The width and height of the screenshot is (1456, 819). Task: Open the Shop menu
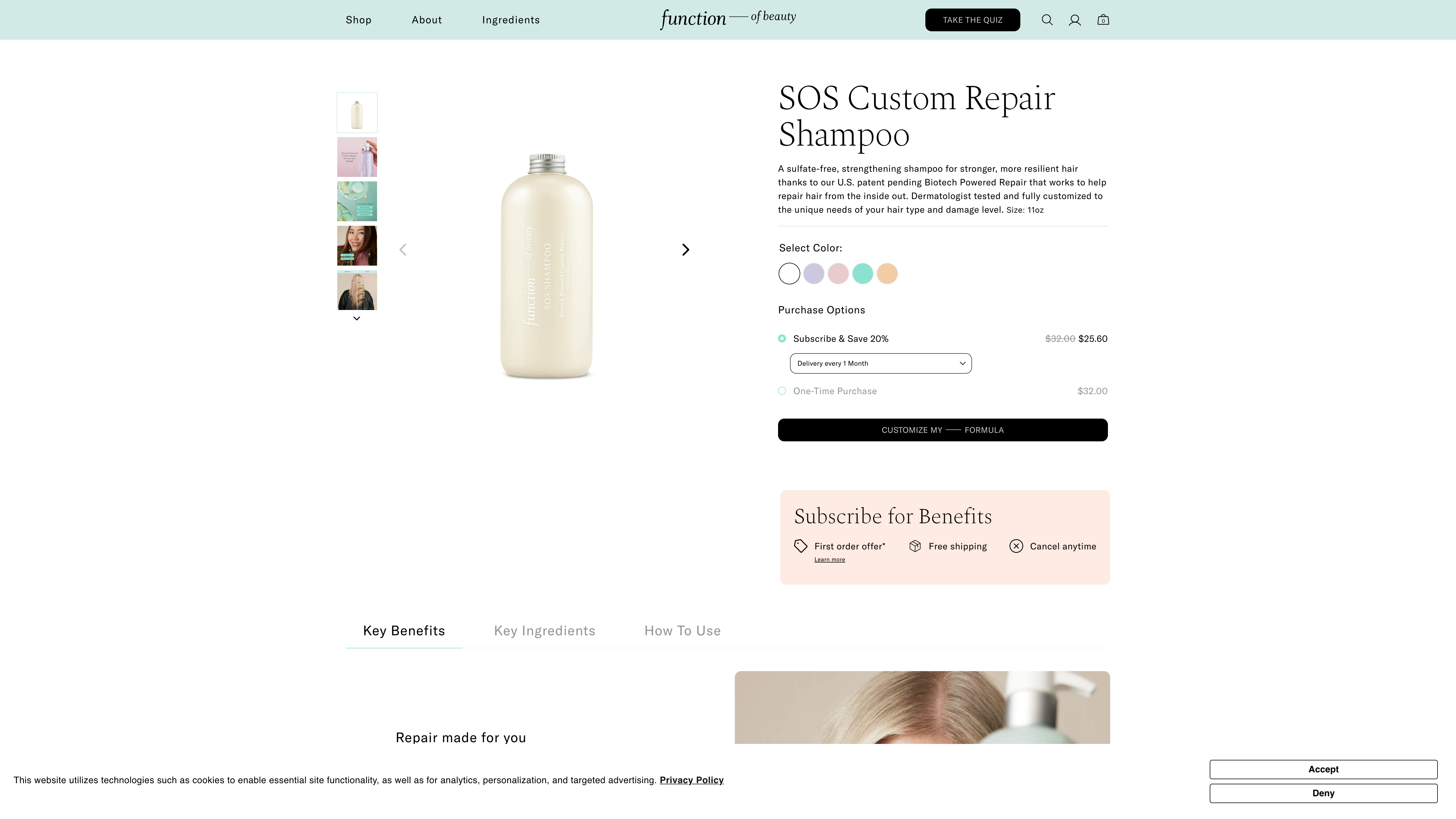coord(358,20)
